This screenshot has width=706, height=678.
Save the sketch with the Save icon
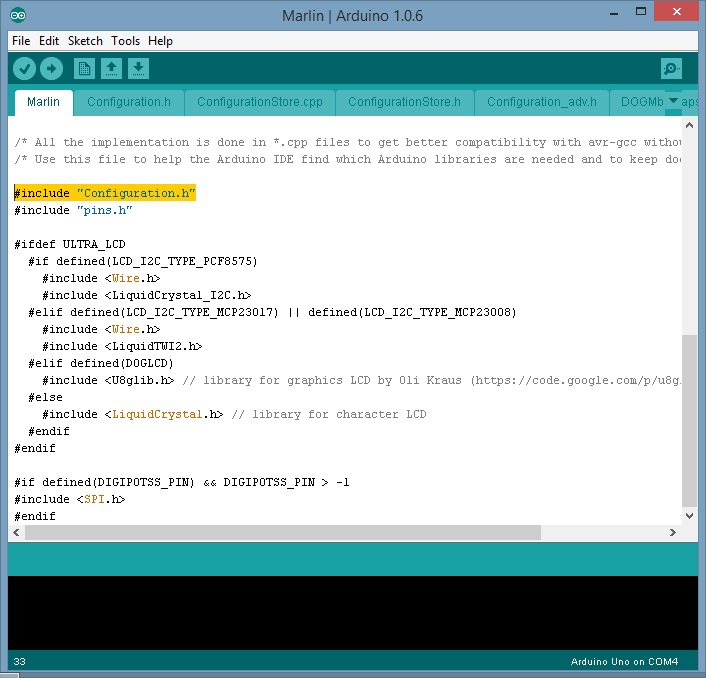pyautogui.click(x=138, y=68)
